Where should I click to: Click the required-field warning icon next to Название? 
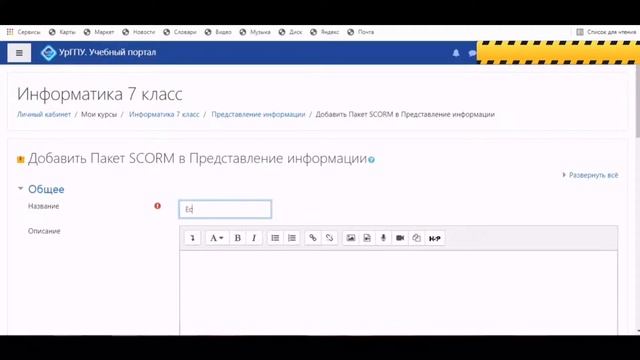pyautogui.click(x=158, y=206)
